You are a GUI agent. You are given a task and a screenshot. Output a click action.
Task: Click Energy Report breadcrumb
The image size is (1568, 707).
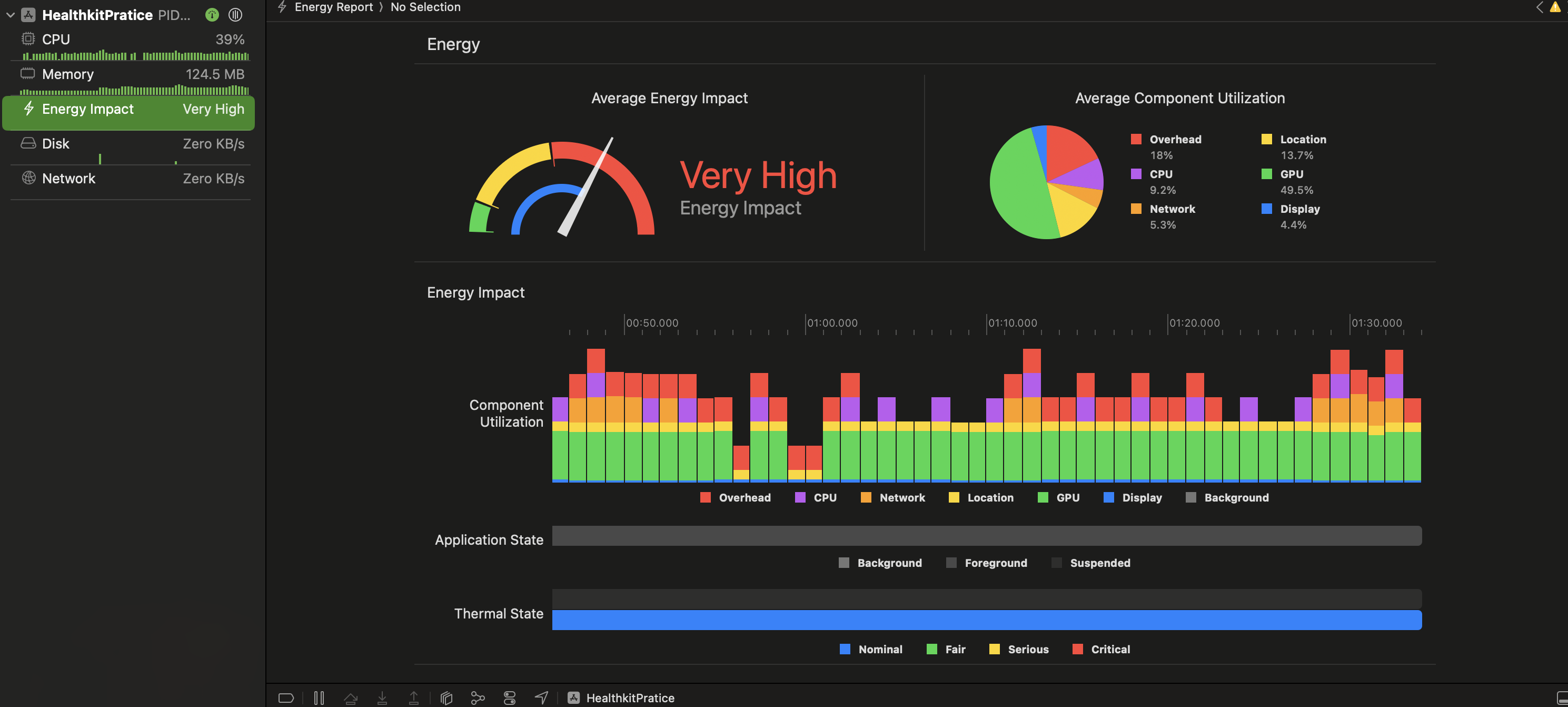coord(333,7)
